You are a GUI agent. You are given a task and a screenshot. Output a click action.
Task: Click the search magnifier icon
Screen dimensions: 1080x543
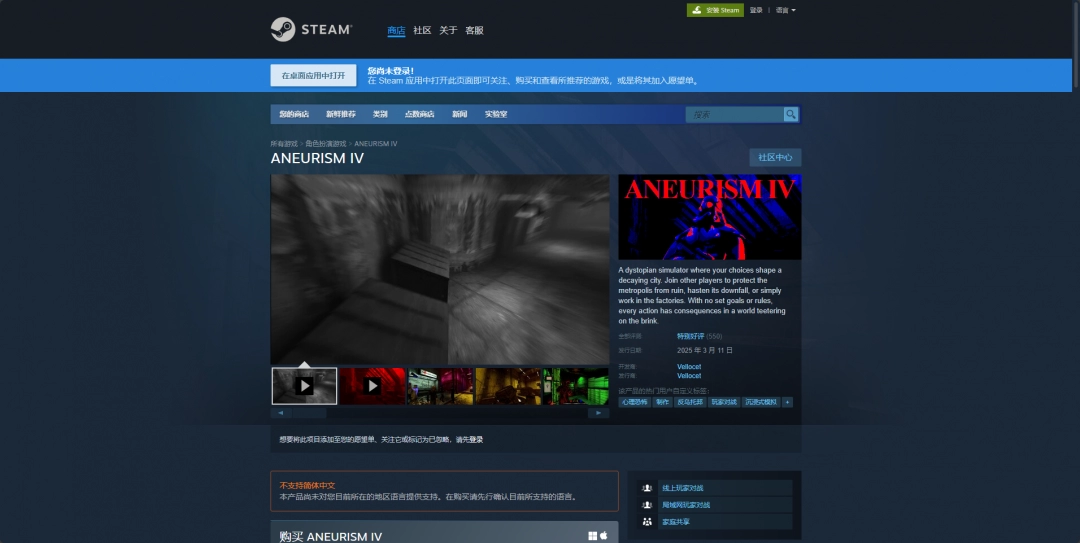pyautogui.click(x=791, y=114)
